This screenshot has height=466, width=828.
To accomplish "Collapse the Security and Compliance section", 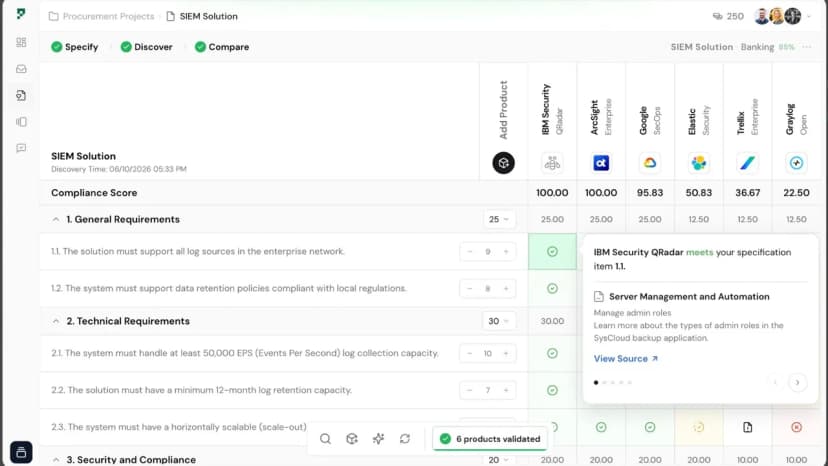I will [x=56, y=460].
